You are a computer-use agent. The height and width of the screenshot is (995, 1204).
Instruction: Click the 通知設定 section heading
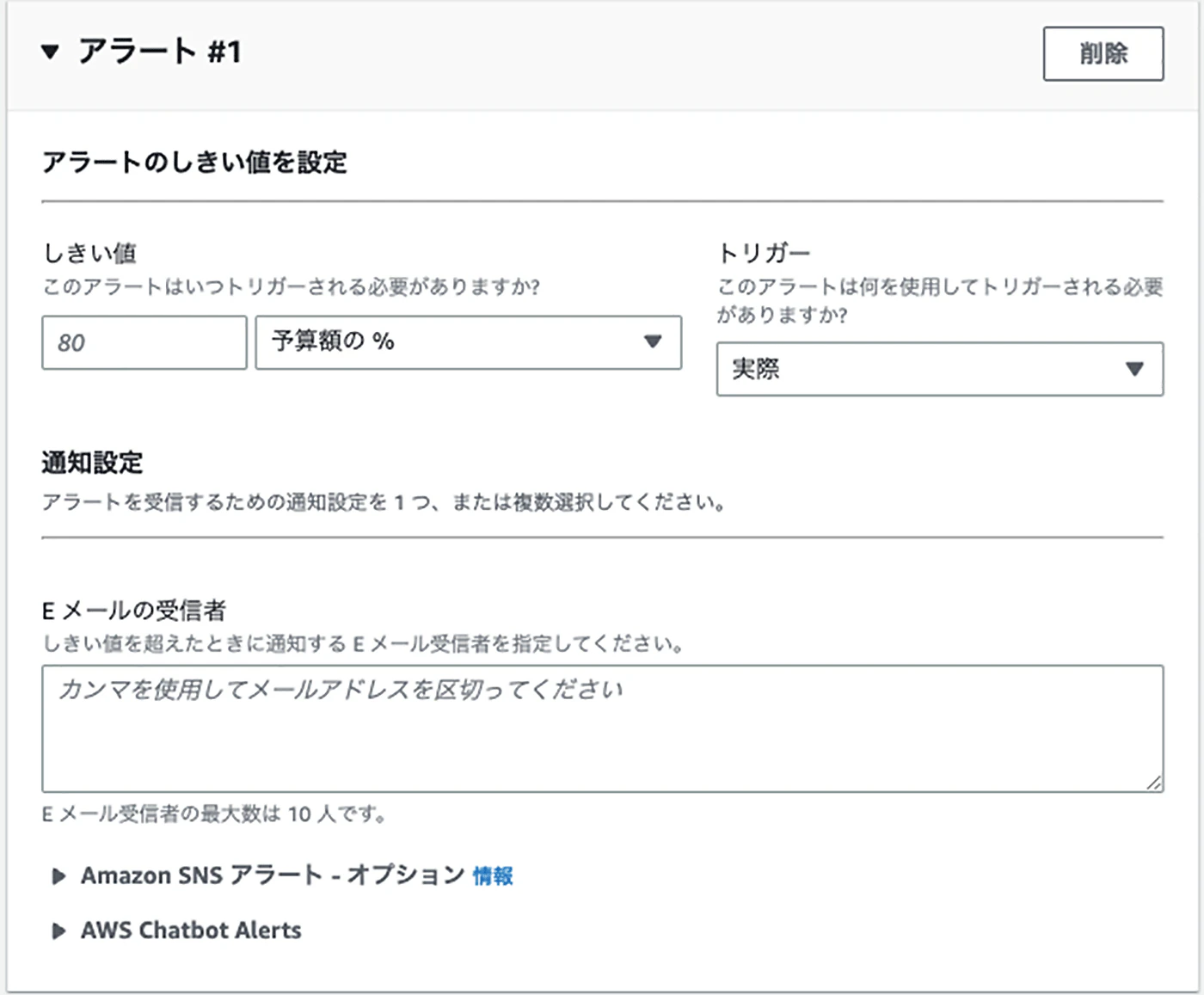pos(92,463)
